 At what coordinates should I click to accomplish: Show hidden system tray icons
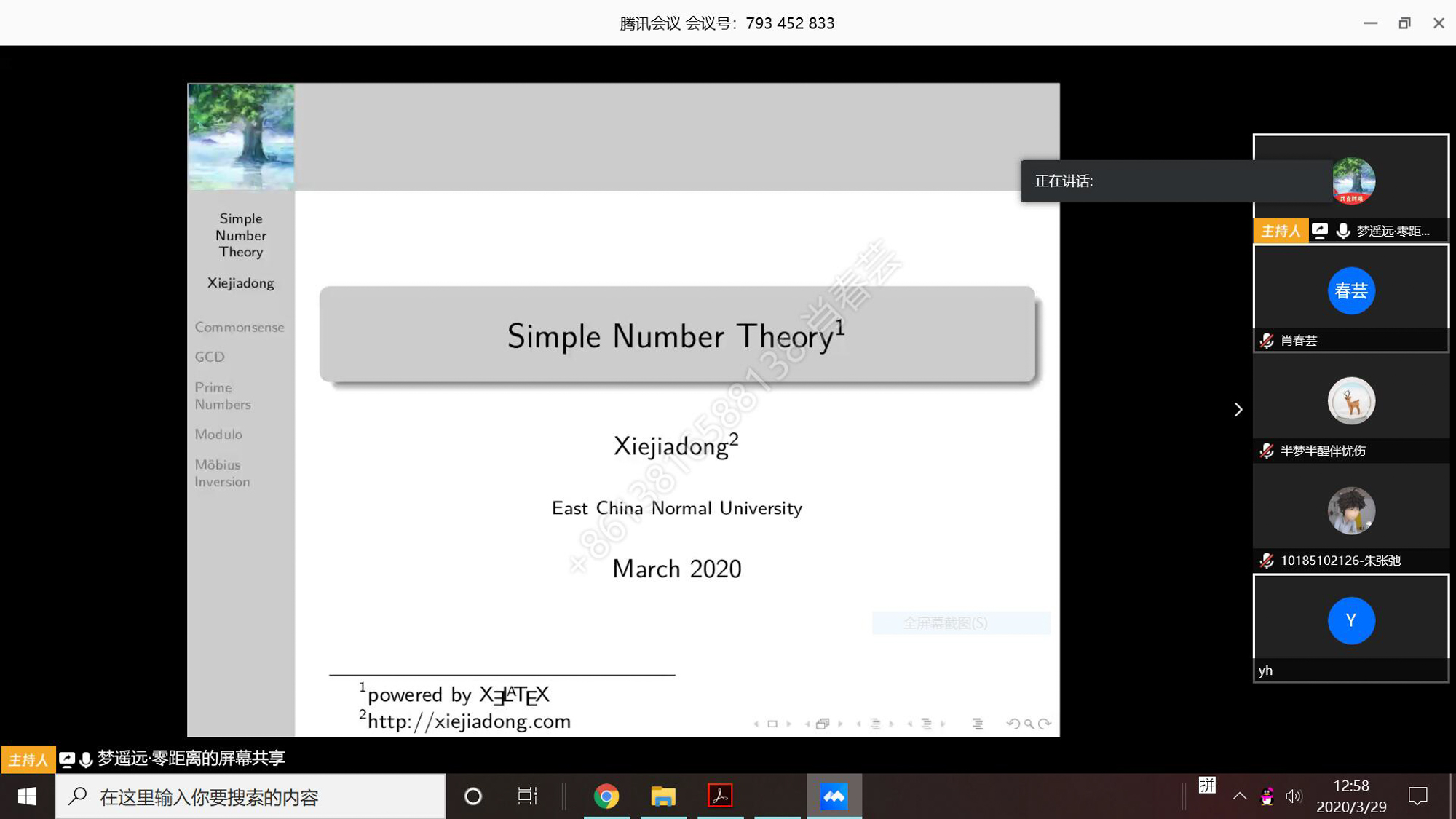pos(1239,796)
